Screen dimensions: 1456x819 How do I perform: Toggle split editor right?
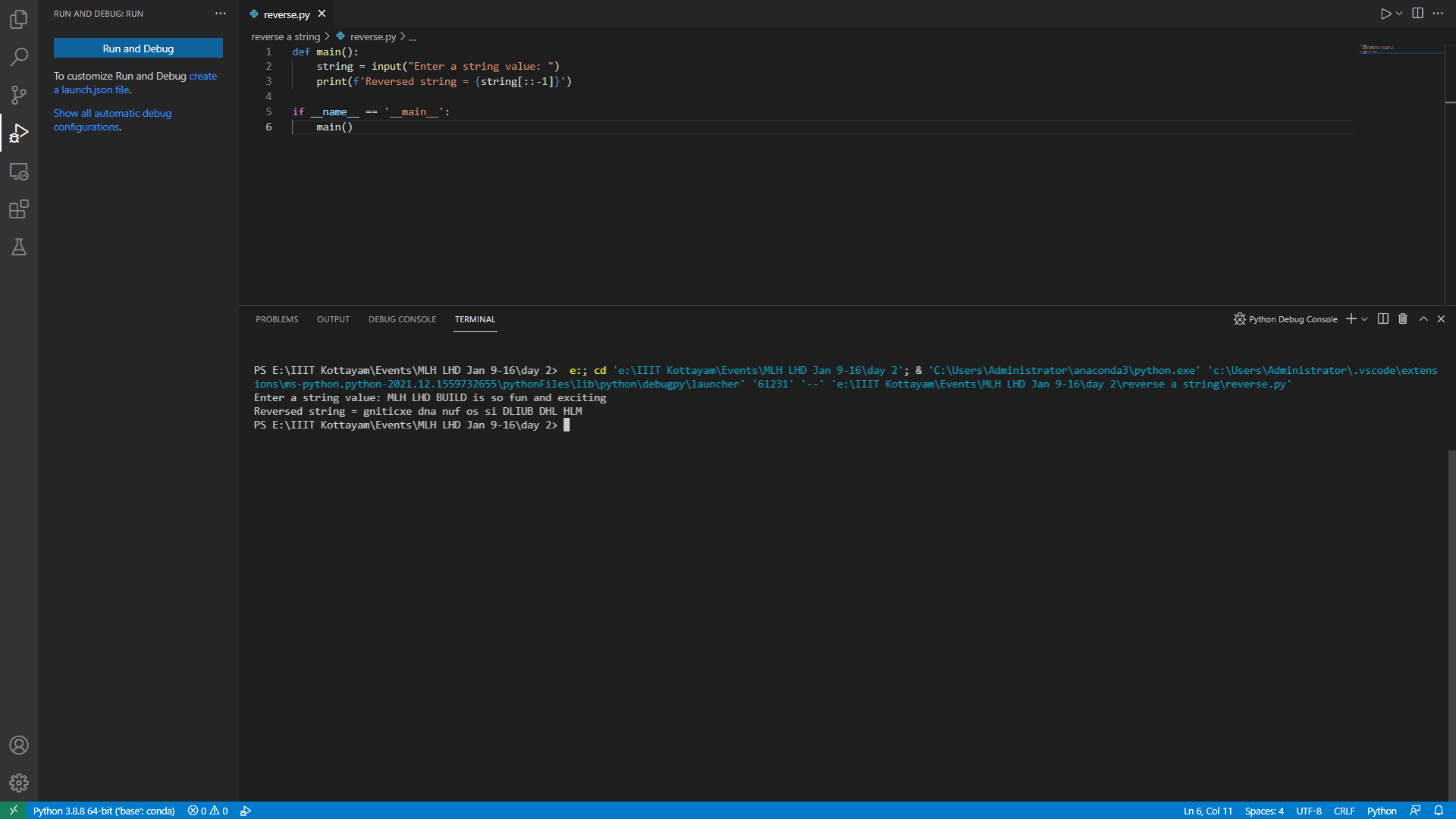click(1417, 14)
